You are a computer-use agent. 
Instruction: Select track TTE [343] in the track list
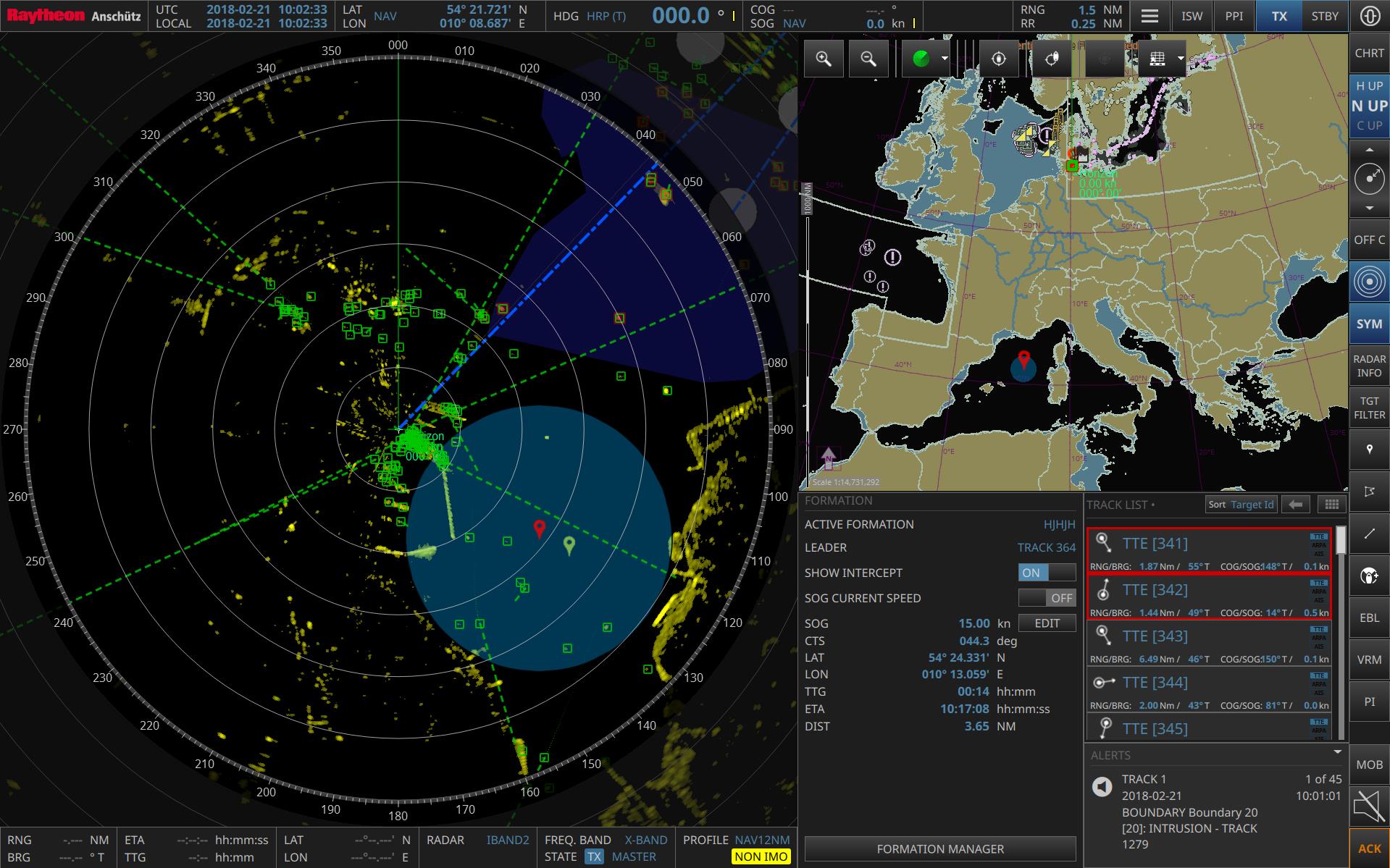coord(1155,636)
